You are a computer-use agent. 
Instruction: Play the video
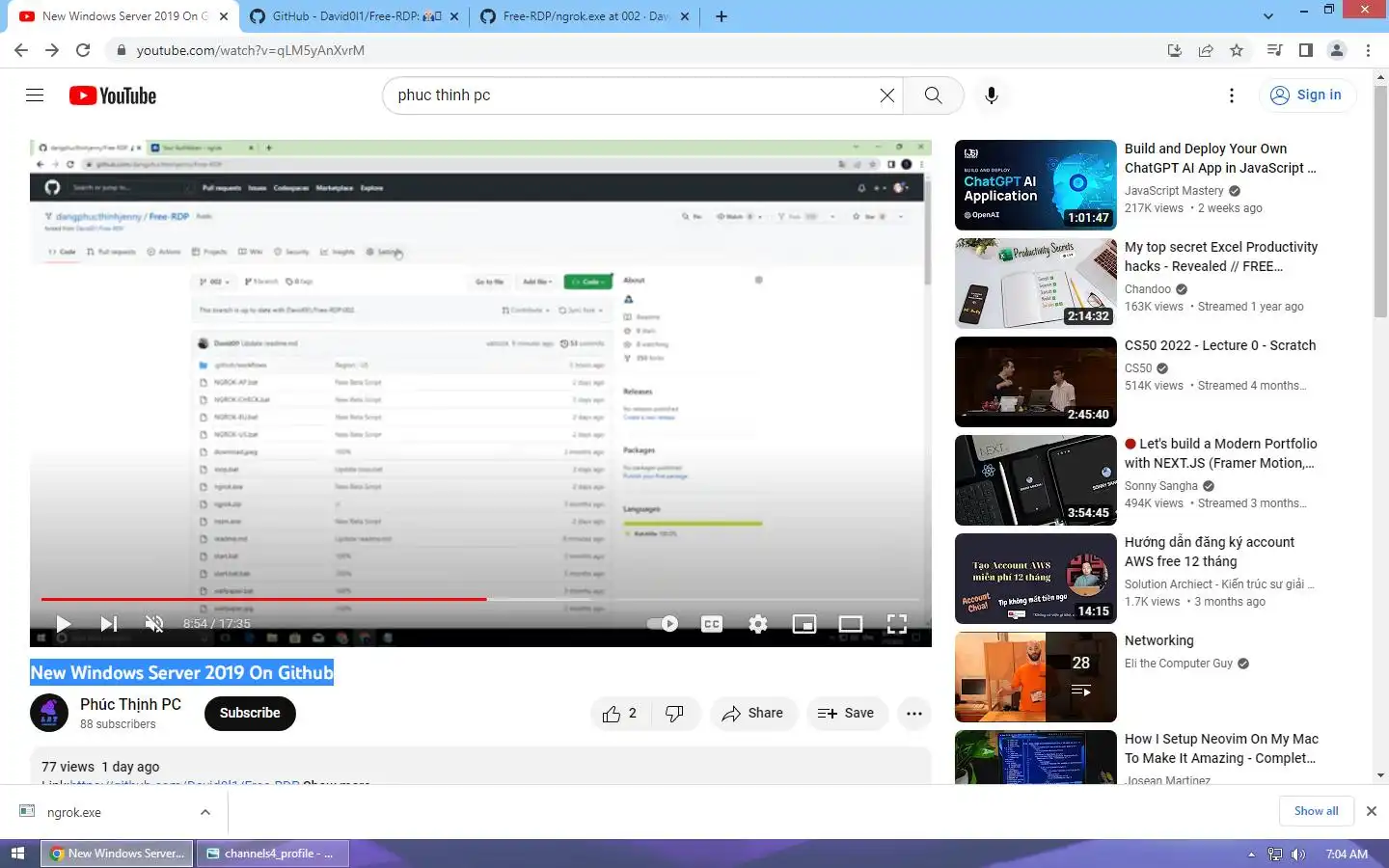coord(63,624)
